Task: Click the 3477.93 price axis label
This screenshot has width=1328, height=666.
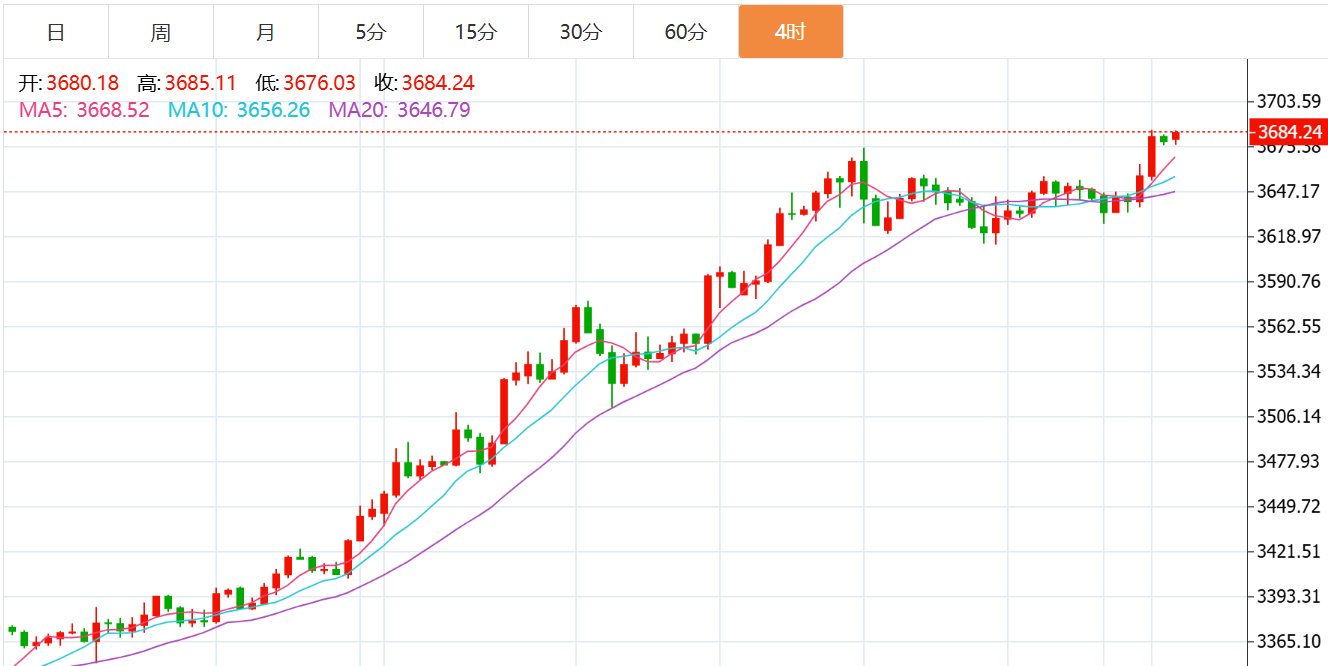Action: pyautogui.click(x=1289, y=461)
